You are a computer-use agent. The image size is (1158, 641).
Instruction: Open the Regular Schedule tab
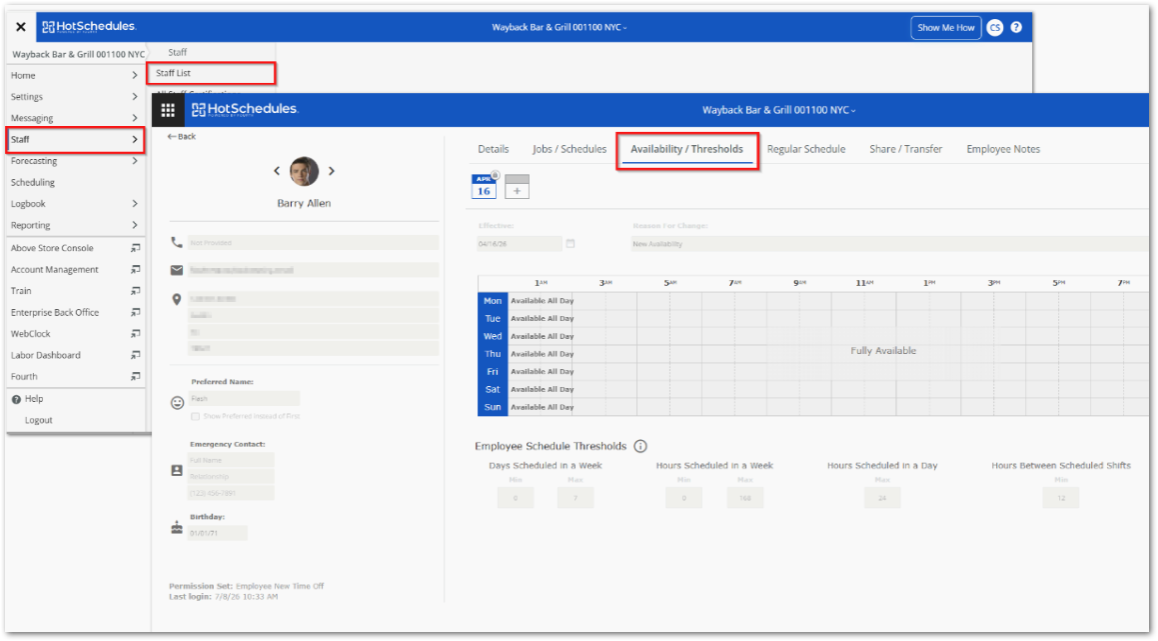806,149
